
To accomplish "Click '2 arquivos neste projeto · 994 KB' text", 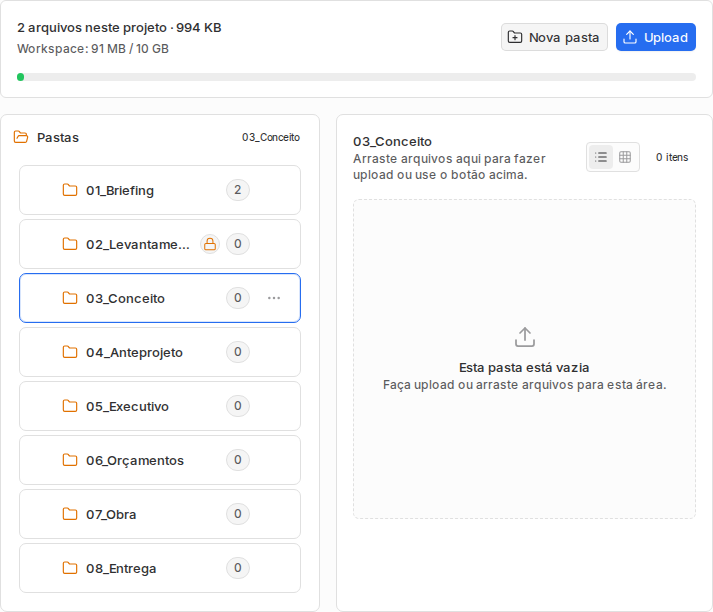I will (x=119, y=28).
